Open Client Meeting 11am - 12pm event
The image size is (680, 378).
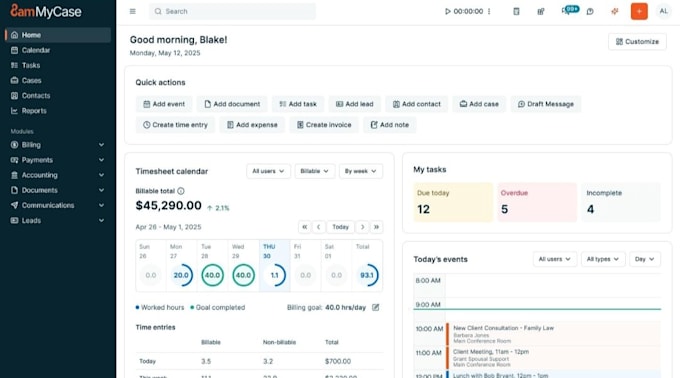click(553, 358)
